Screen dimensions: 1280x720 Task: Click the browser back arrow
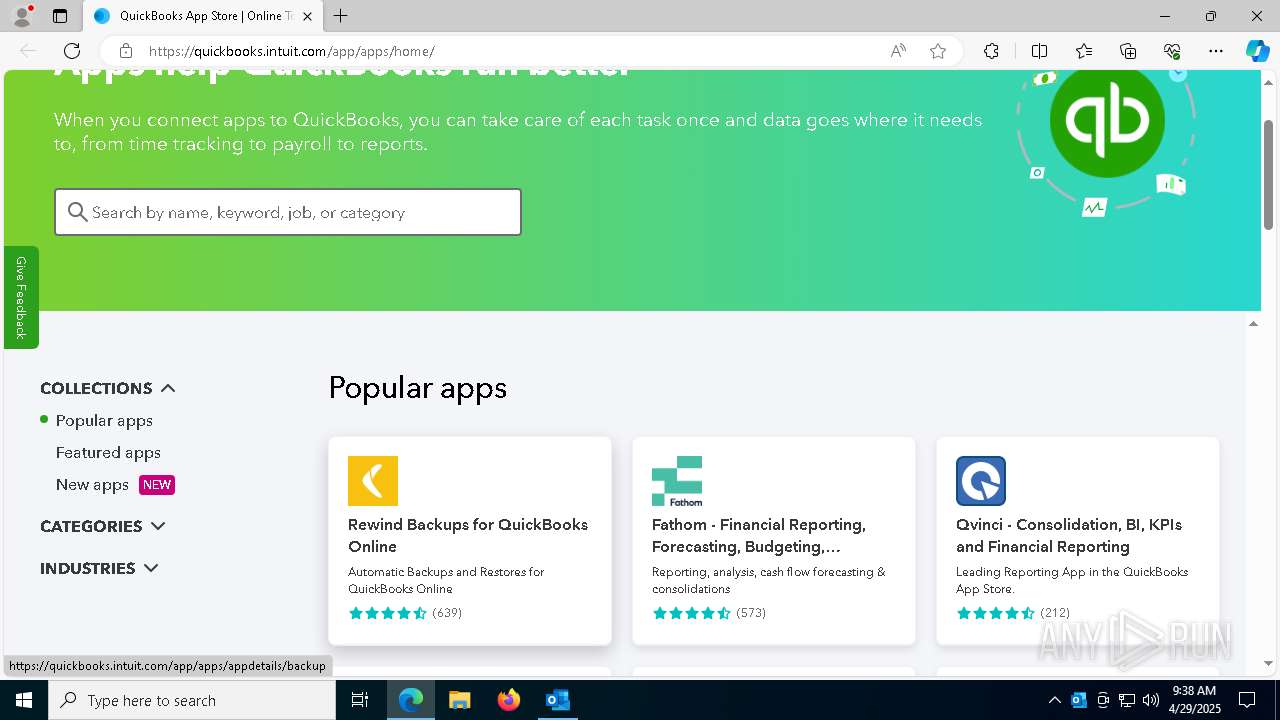[28, 51]
